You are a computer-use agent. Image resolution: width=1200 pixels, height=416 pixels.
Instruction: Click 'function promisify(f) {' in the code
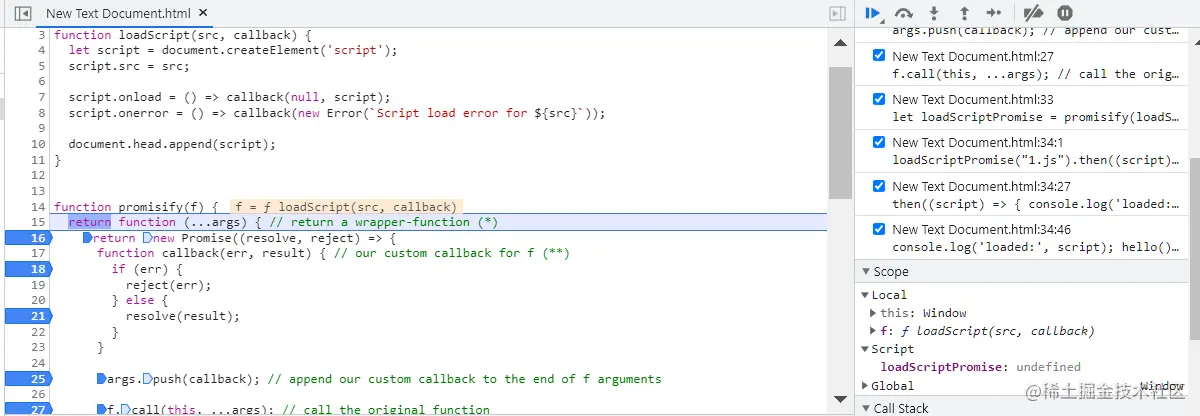pyautogui.click(x=136, y=207)
